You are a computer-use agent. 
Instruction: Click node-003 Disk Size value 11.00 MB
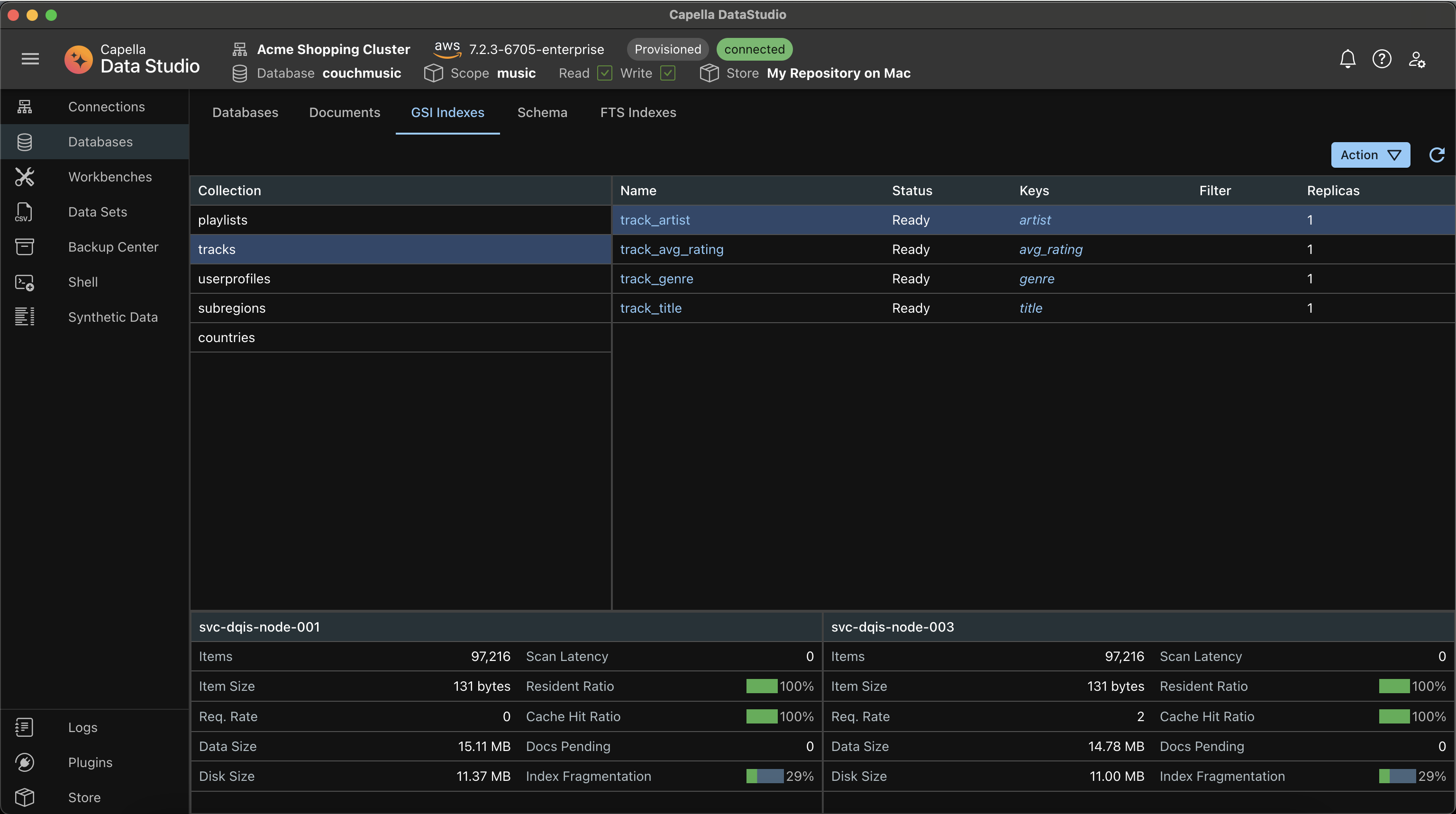pos(1116,776)
